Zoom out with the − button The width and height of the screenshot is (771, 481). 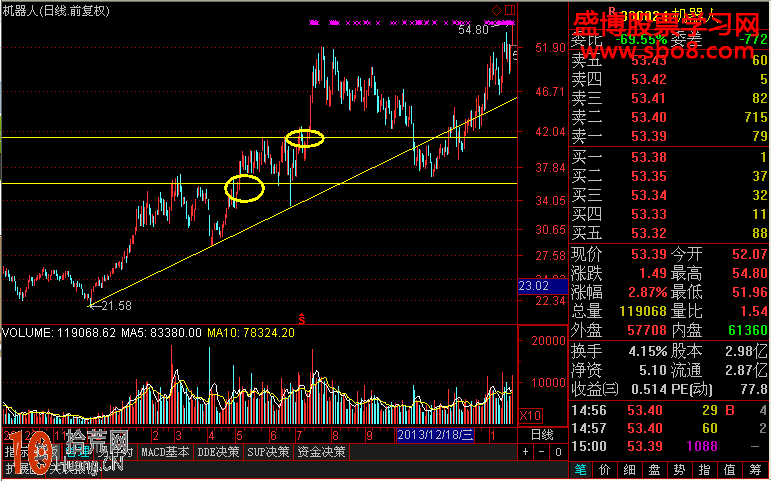click(x=542, y=452)
